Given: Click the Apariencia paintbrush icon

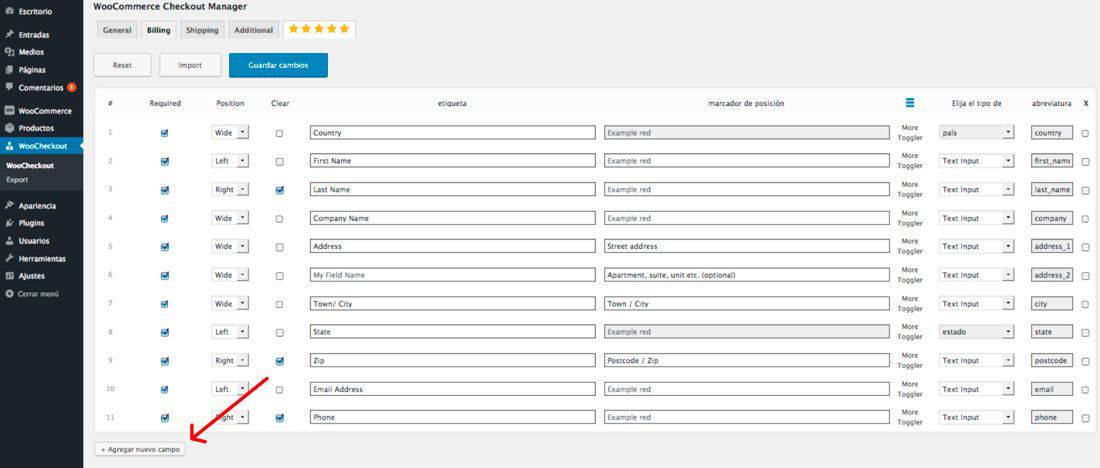Looking at the screenshot, I should 9,206.
